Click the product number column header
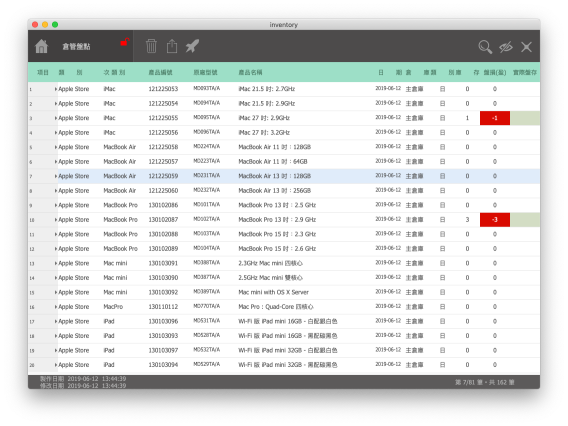The height and width of the screenshot is (426, 568). pos(160,72)
